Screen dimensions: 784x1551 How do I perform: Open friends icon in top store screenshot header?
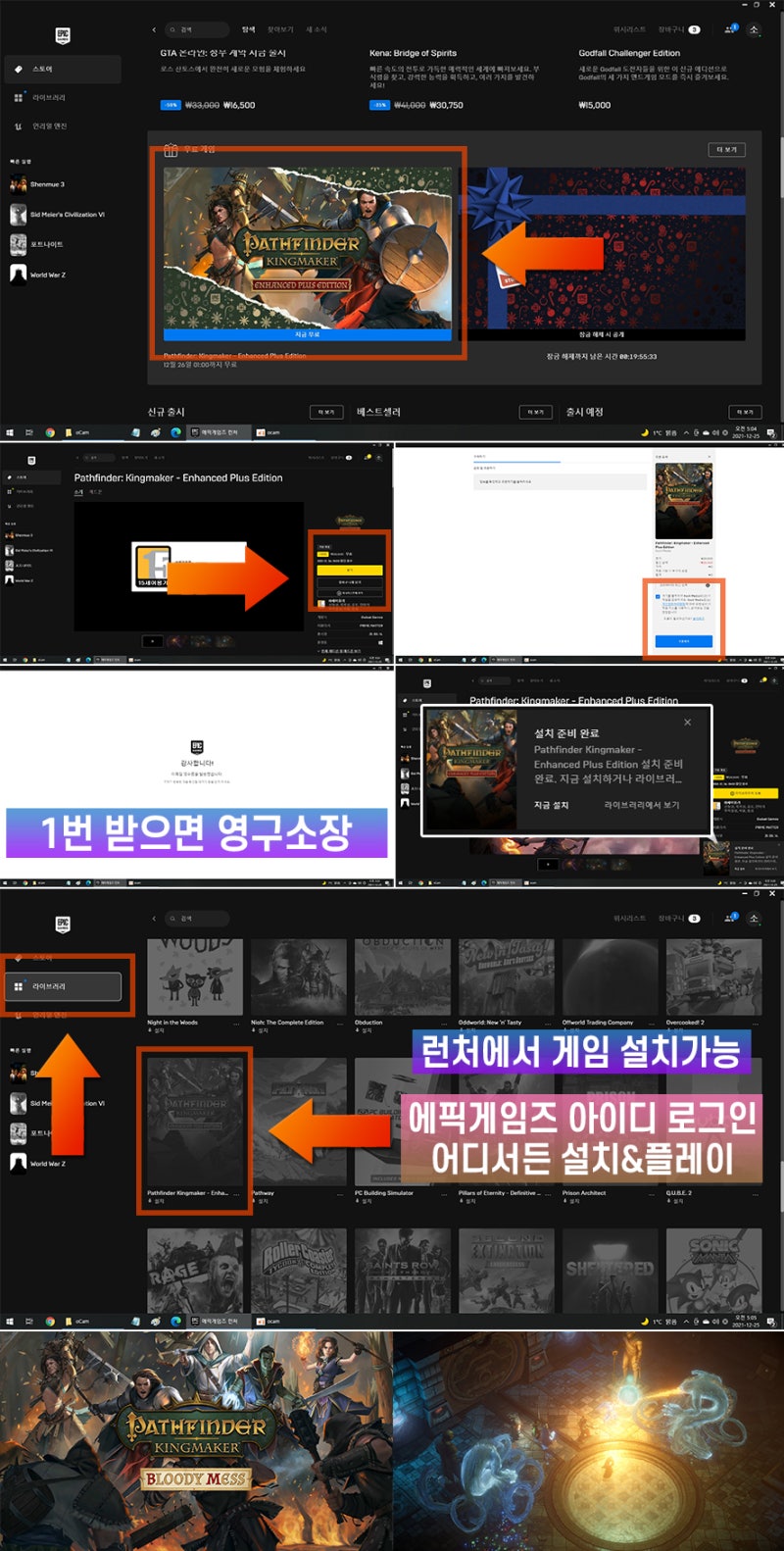coord(730,30)
